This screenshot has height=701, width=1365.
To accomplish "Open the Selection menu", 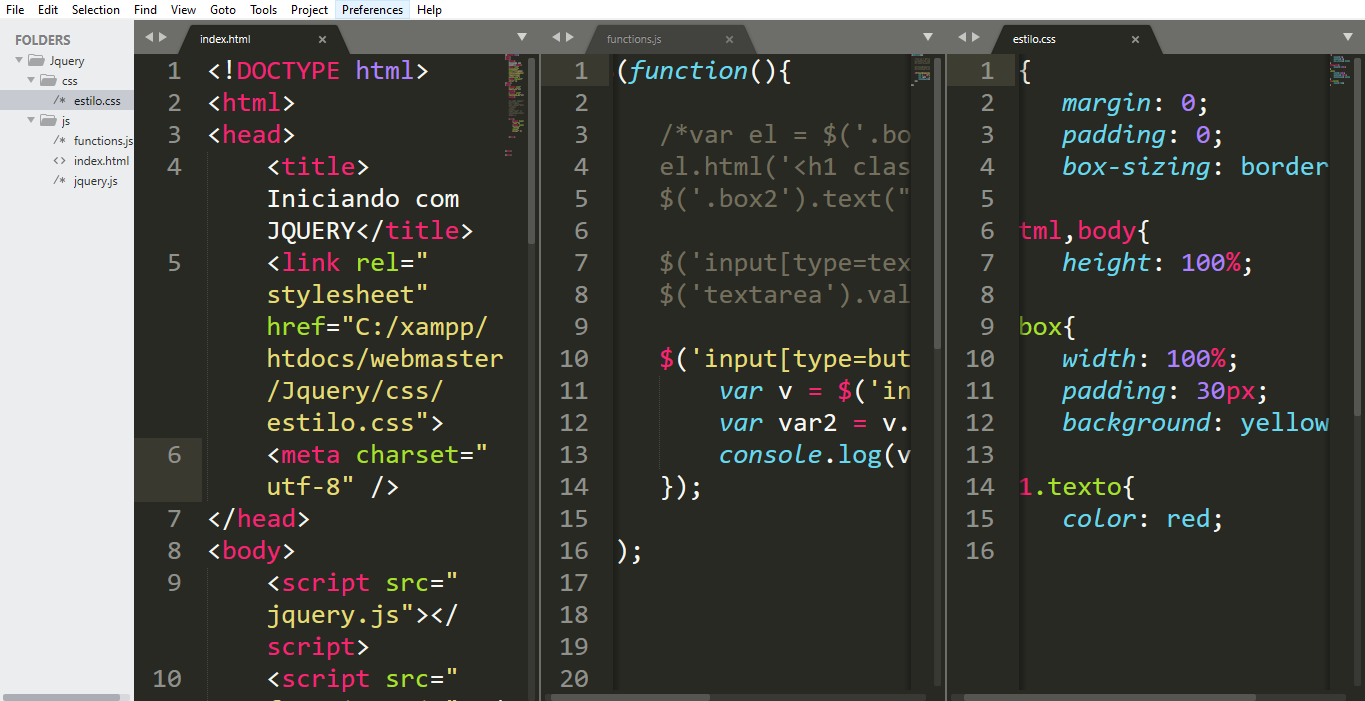I will point(96,10).
